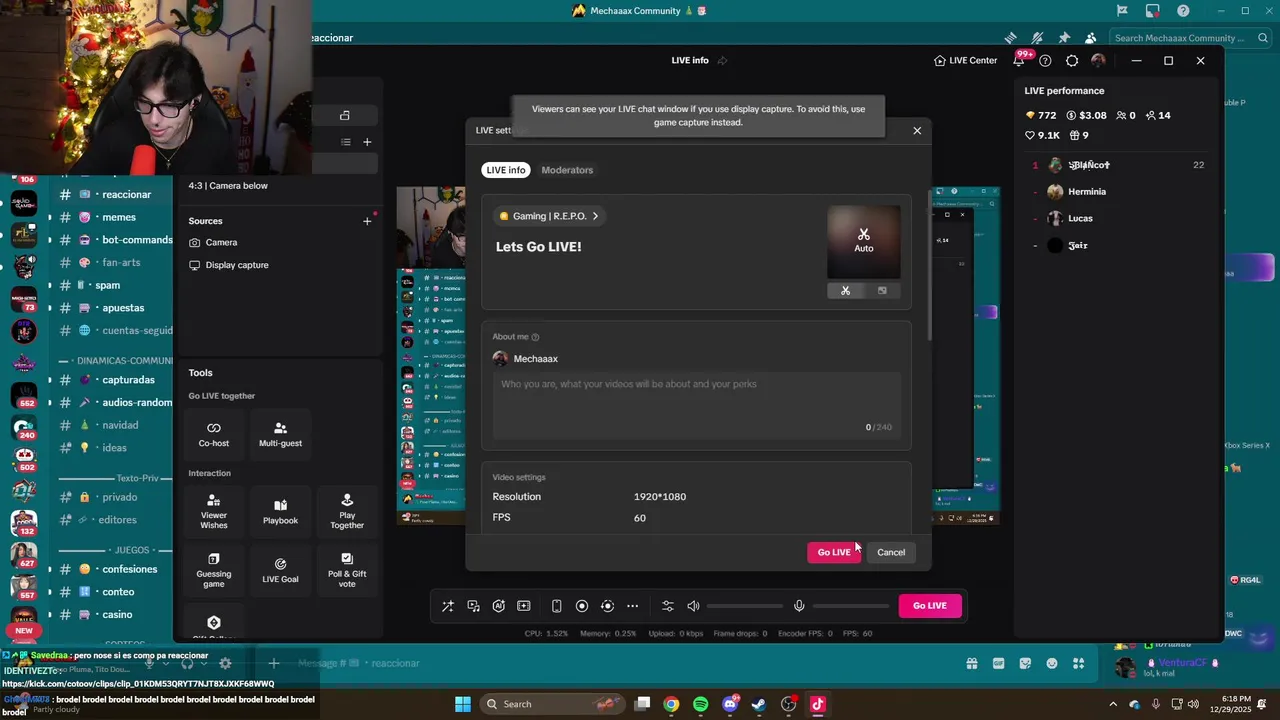1280x720 pixels.
Task: Open the video clip sparkle icon in toolbar
Action: (x=523, y=606)
